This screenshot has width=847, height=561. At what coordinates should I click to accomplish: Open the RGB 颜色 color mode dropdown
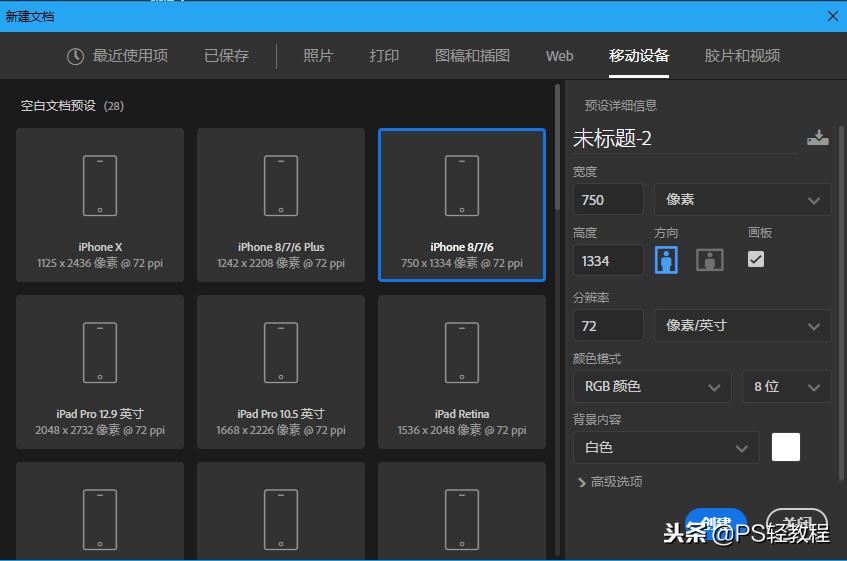coord(651,386)
